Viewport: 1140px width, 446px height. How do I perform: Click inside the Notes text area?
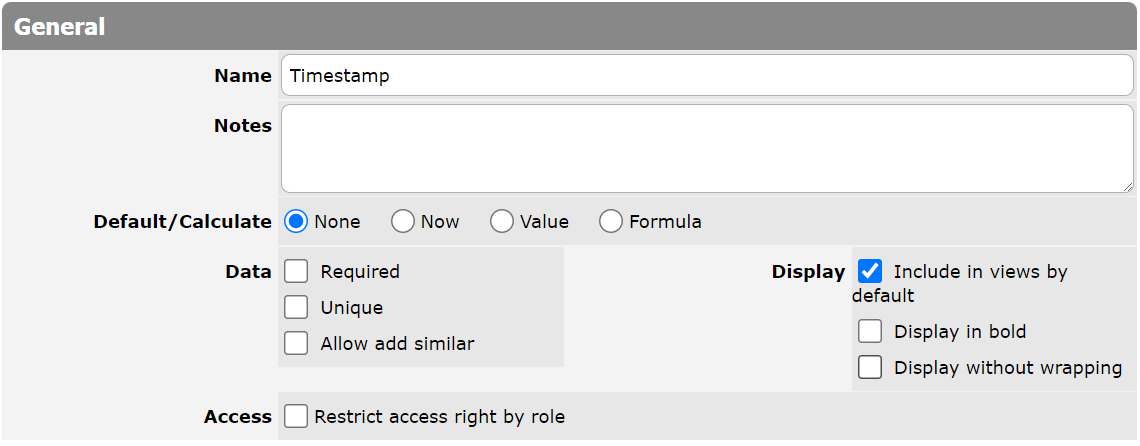pos(707,148)
